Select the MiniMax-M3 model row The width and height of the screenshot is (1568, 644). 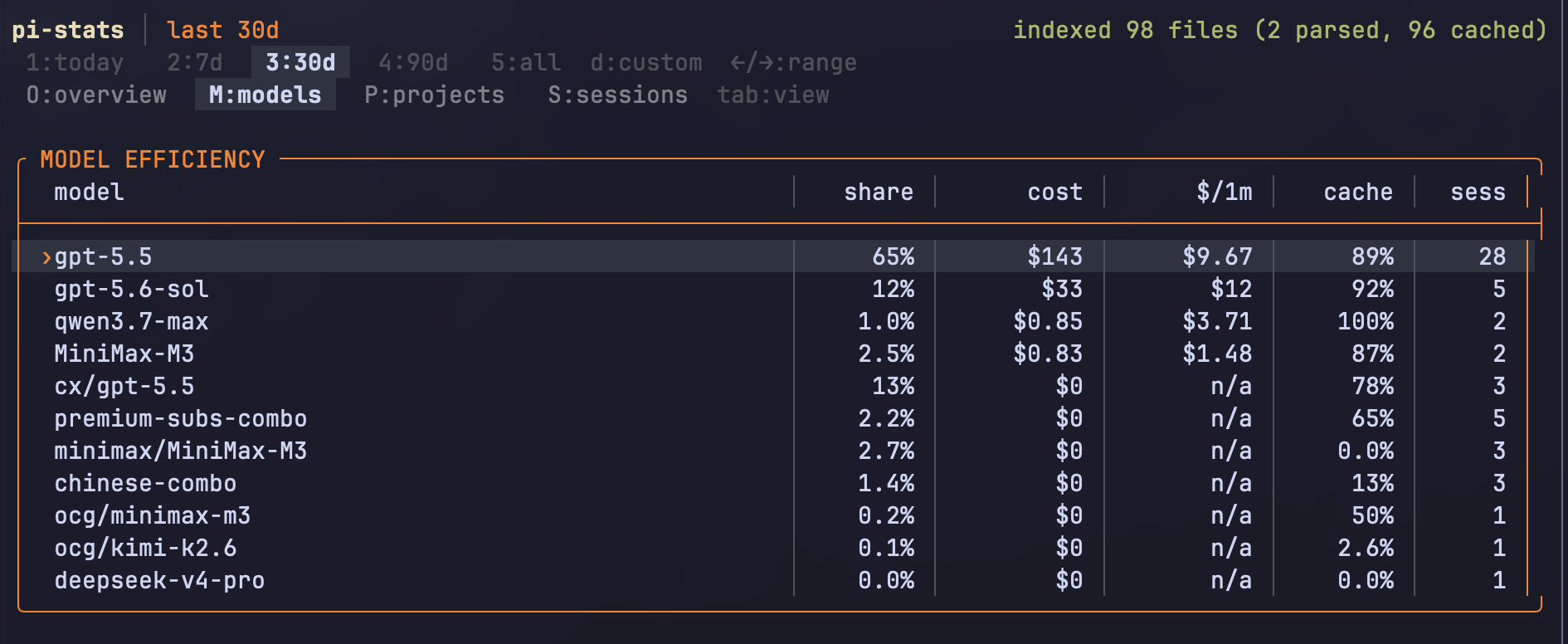(x=773, y=354)
